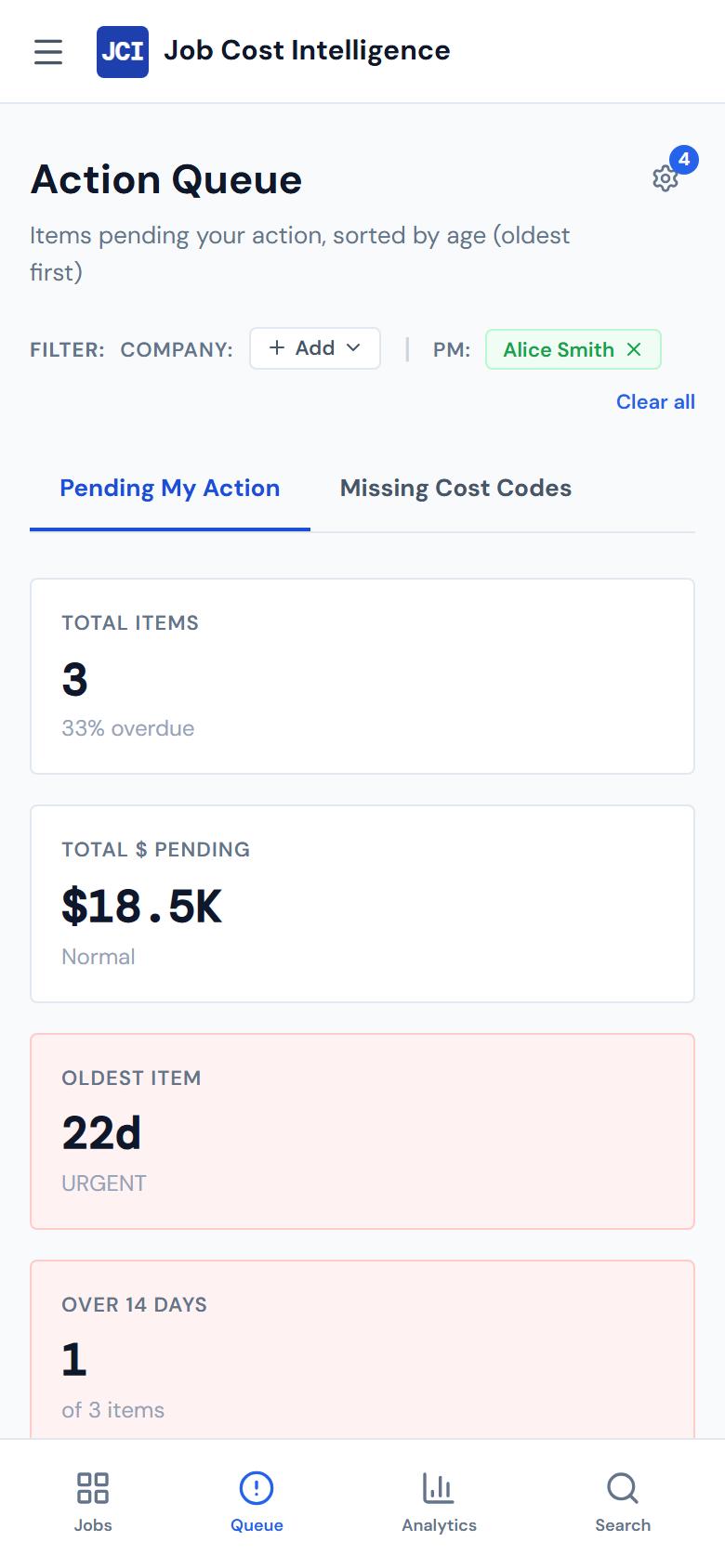Switch to the Missing Cost Codes tab
The height and width of the screenshot is (1568, 725).
[x=455, y=487]
